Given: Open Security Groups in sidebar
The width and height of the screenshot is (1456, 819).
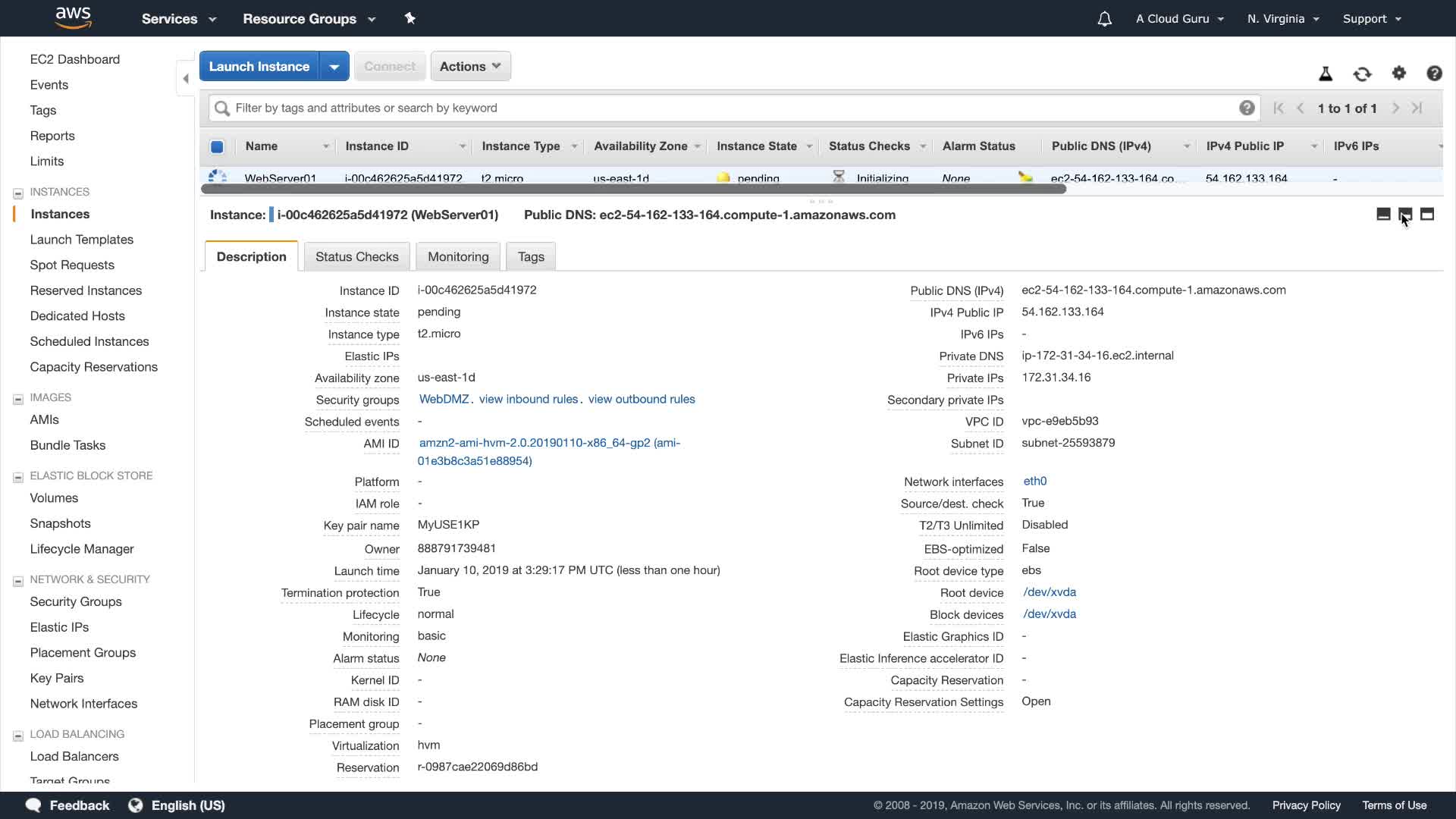Looking at the screenshot, I should [x=76, y=601].
